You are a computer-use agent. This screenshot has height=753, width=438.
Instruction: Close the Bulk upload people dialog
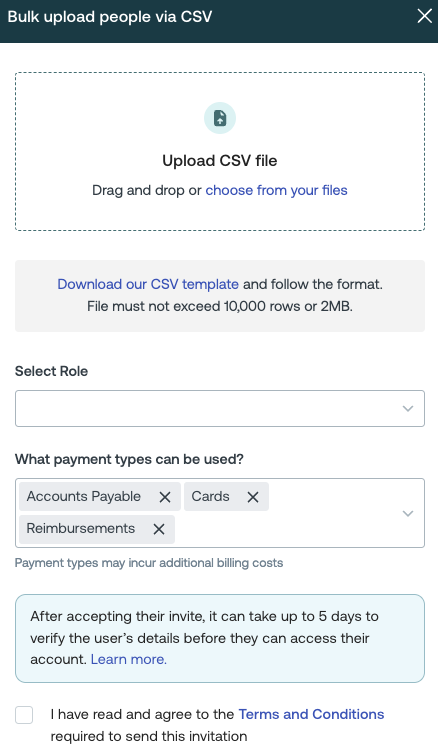coord(425,16)
